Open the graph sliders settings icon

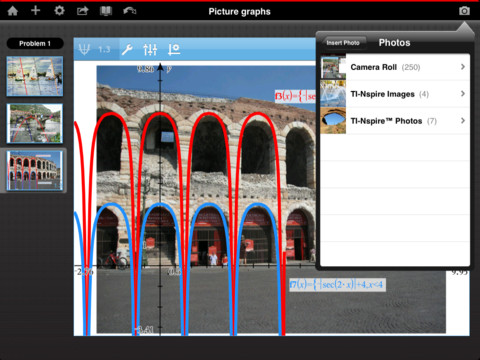pos(150,50)
